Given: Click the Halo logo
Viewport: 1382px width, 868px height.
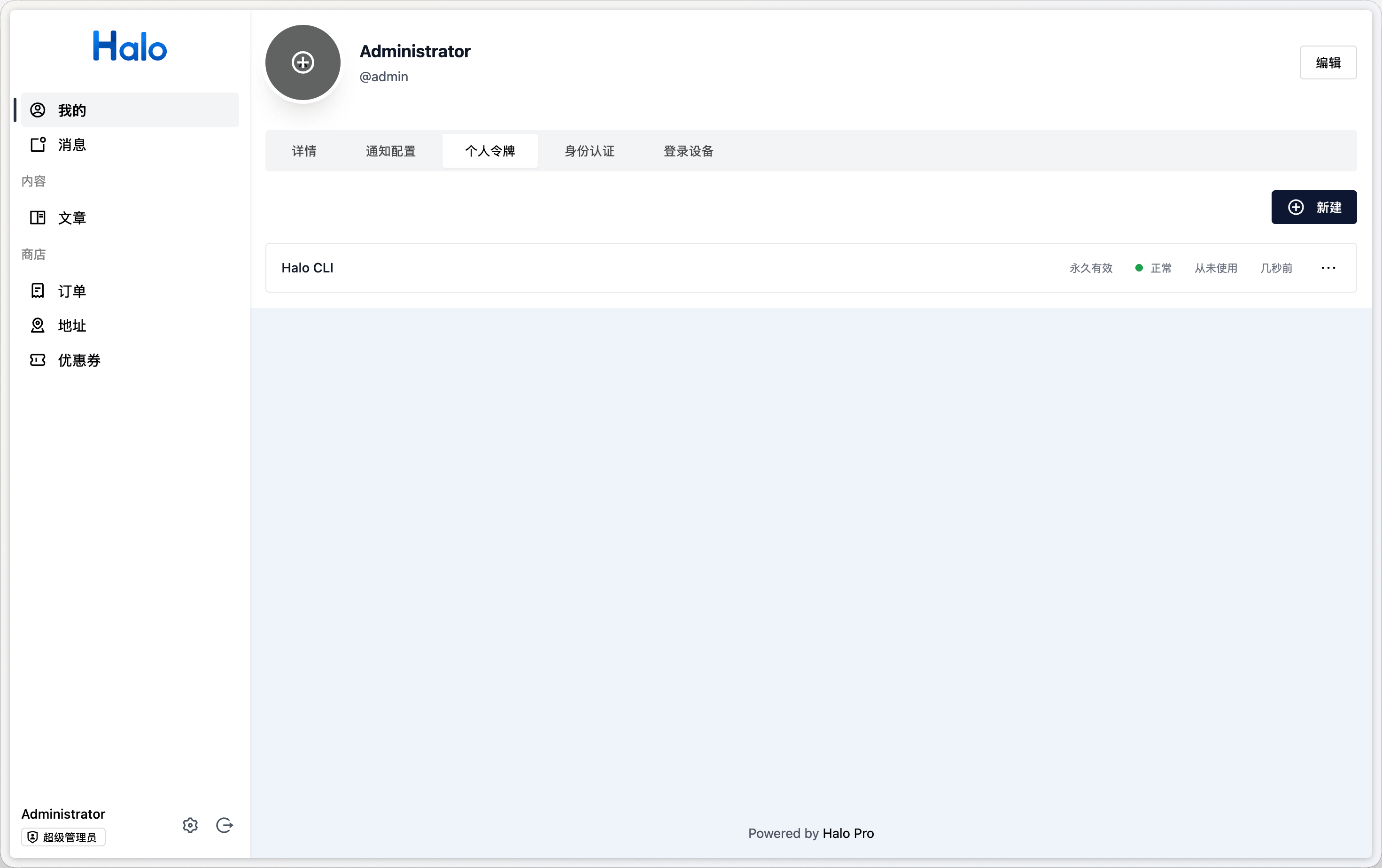Looking at the screenshot, I should pos(130,46).
